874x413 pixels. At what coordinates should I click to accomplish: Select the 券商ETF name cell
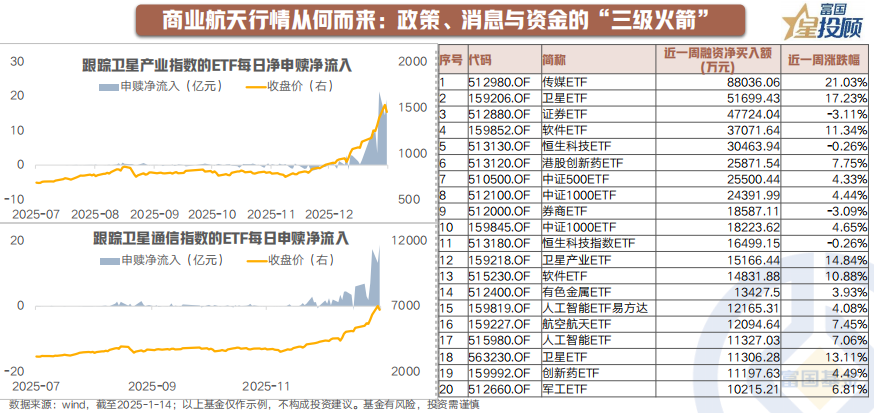(x=598, y=211)
